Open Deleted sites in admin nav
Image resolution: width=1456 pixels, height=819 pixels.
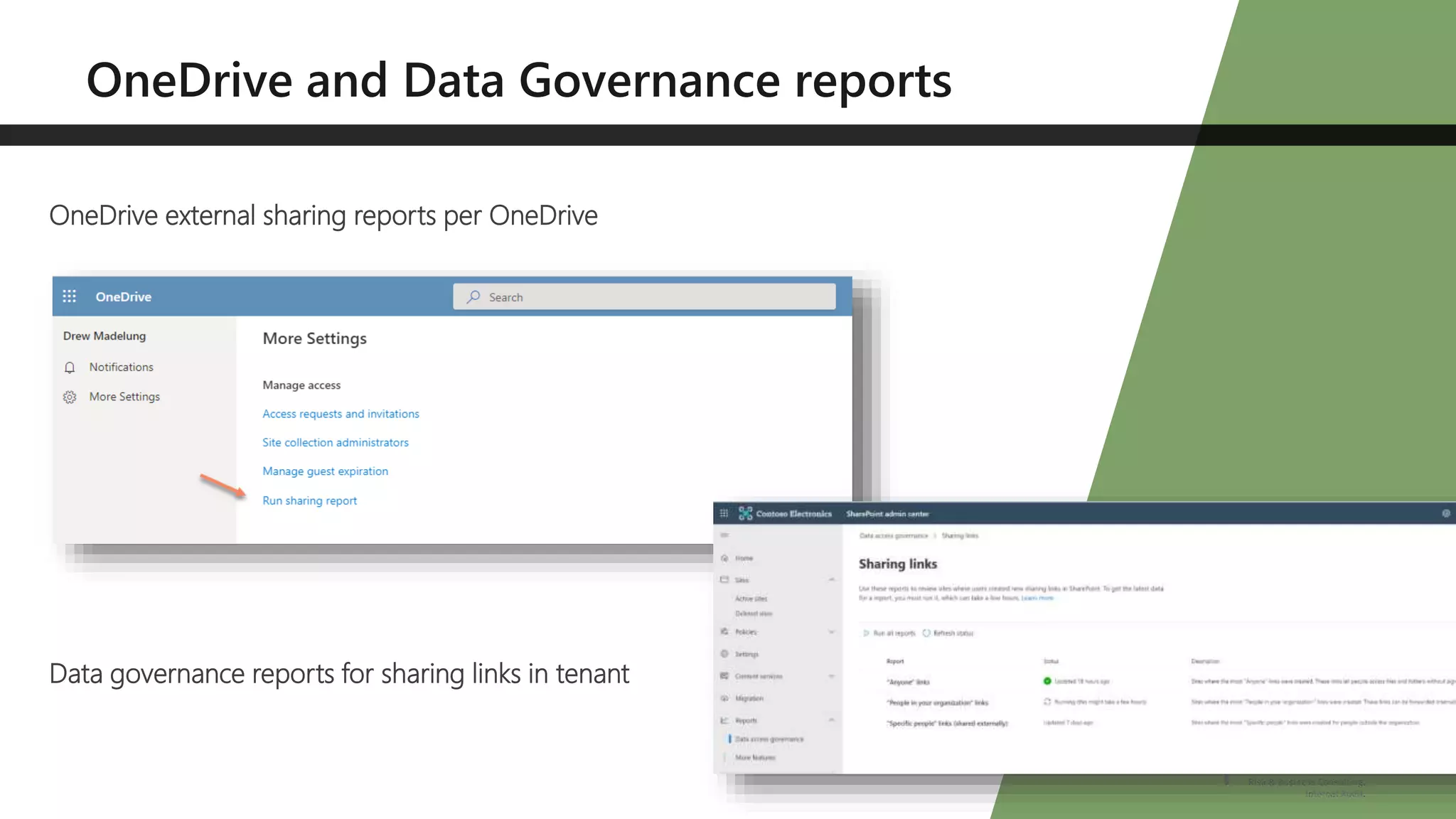754,614
